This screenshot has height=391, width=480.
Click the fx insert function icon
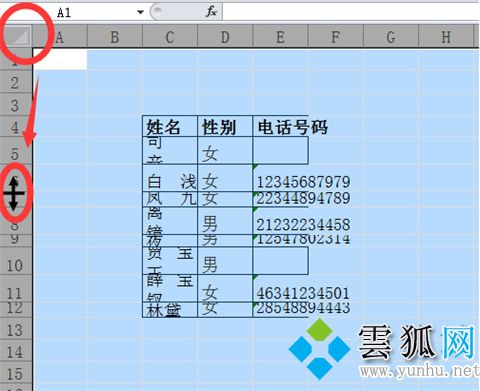pos(211,12)
